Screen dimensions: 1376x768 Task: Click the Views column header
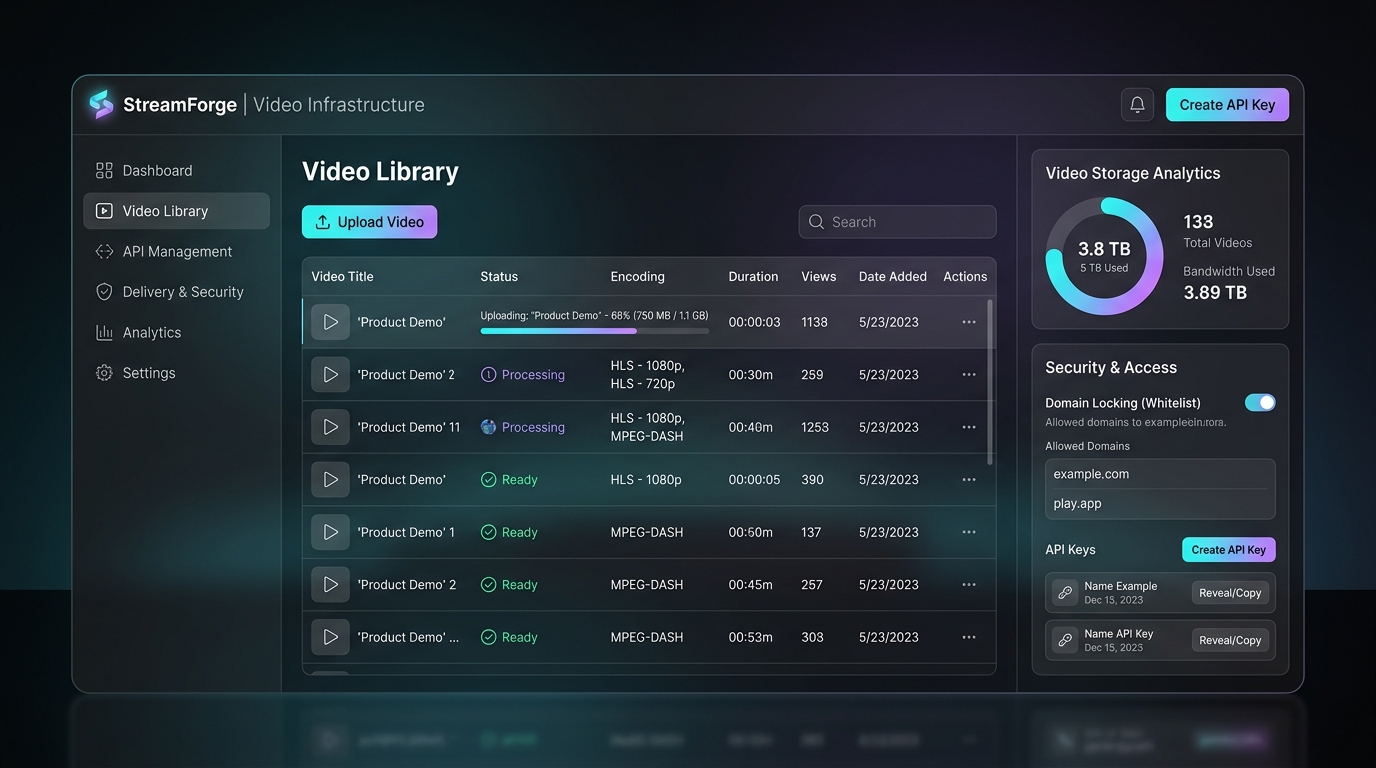coord(818,276)
